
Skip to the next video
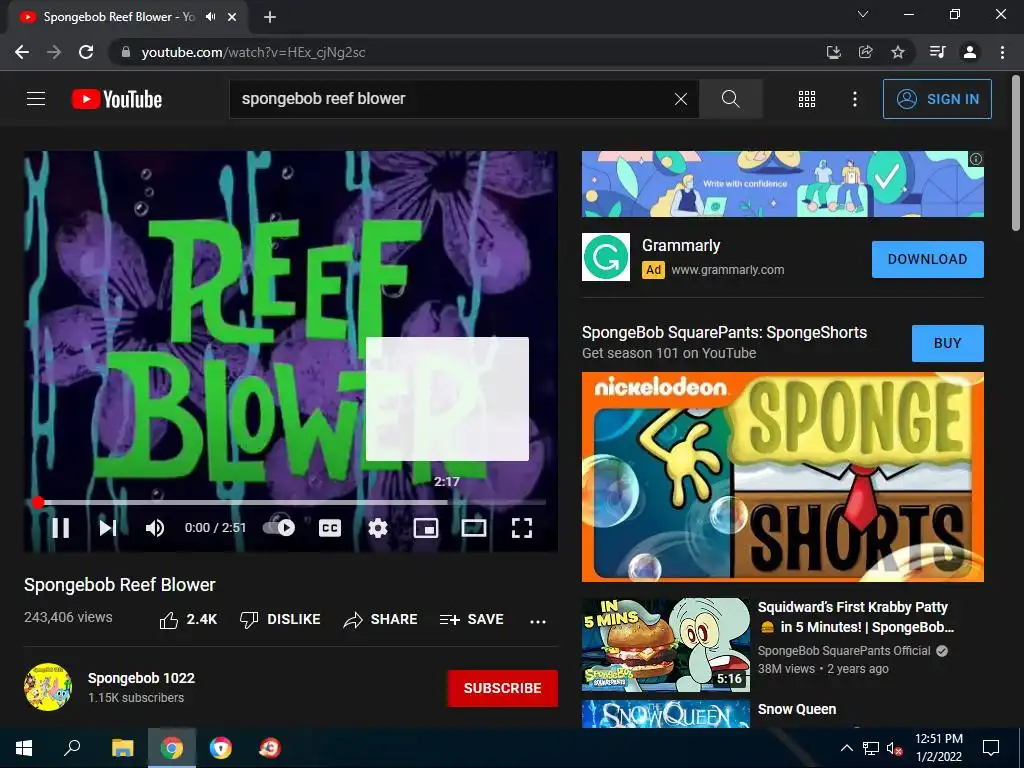[x=108, y=528]
